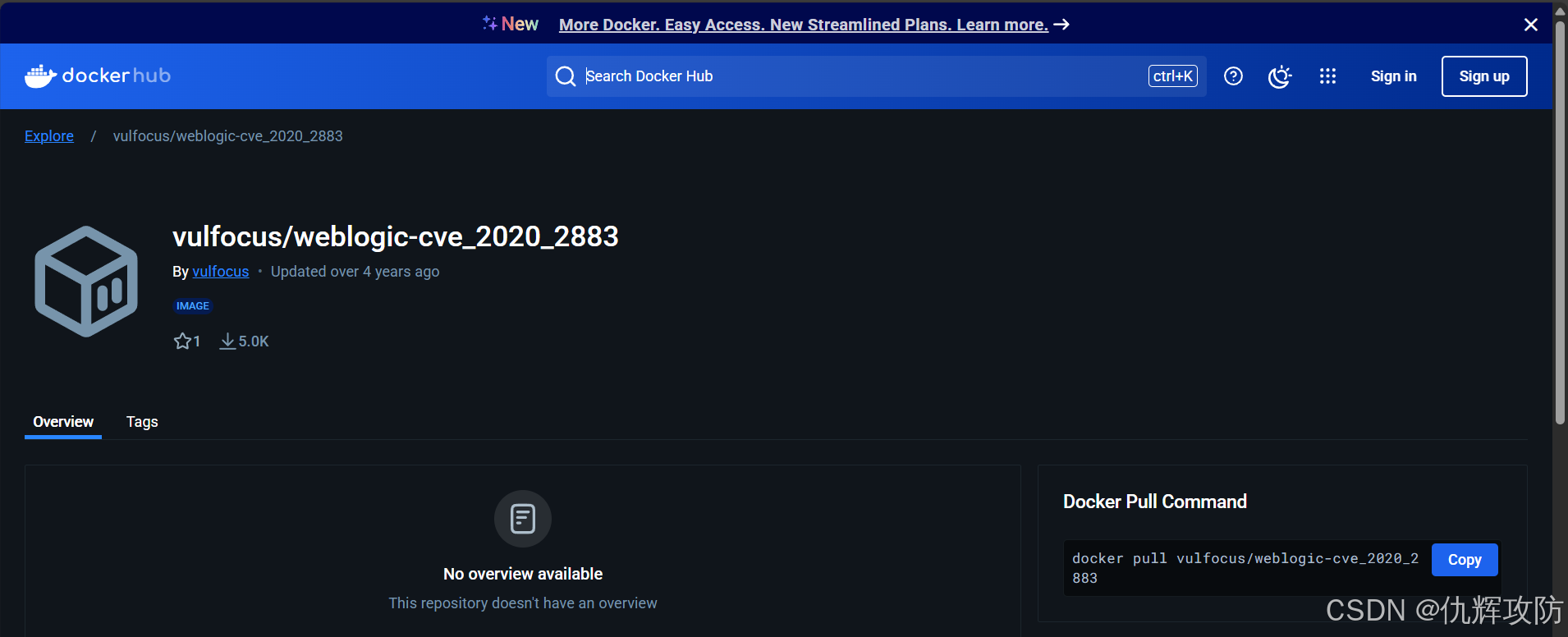Screen dimensions: 1568x637
Task: Select the Overview tab
Action: coord(63,422)
